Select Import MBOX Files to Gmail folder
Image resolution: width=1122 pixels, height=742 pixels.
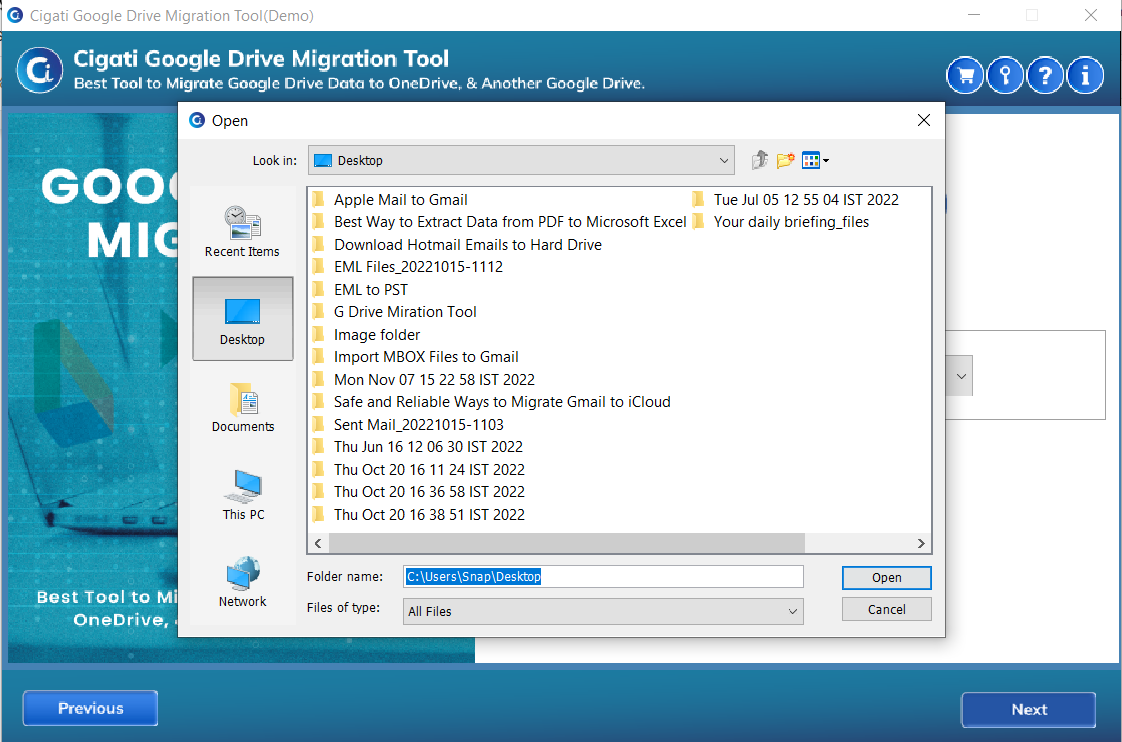click(x=415, y=357)
